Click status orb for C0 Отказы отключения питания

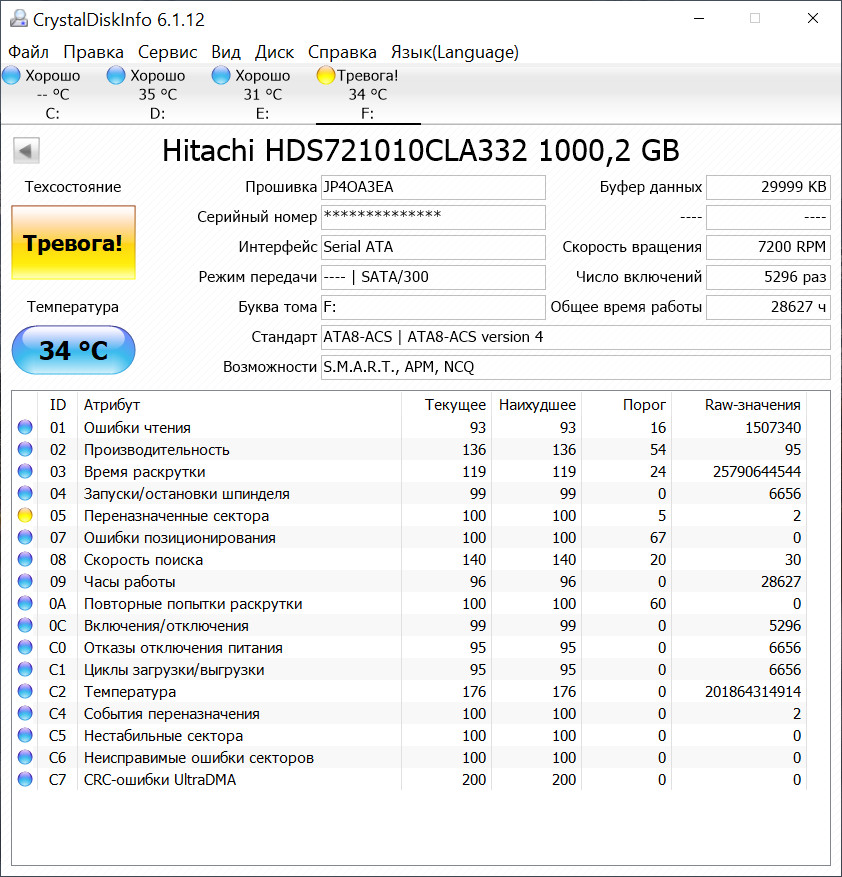pyautogui.click(x=25, y=647)
